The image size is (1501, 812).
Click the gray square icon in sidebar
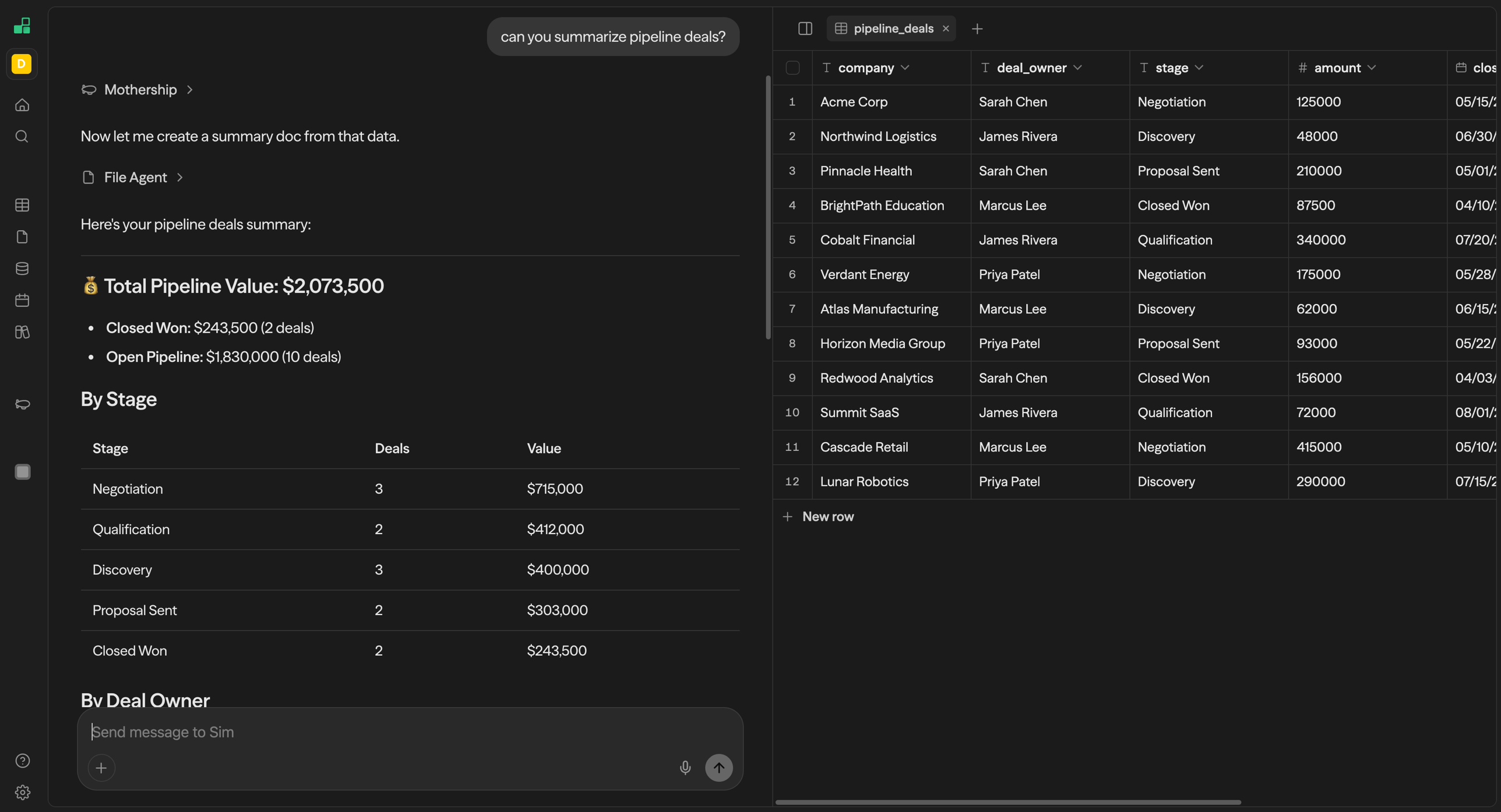pyautogui.click(x=22, y=472)
